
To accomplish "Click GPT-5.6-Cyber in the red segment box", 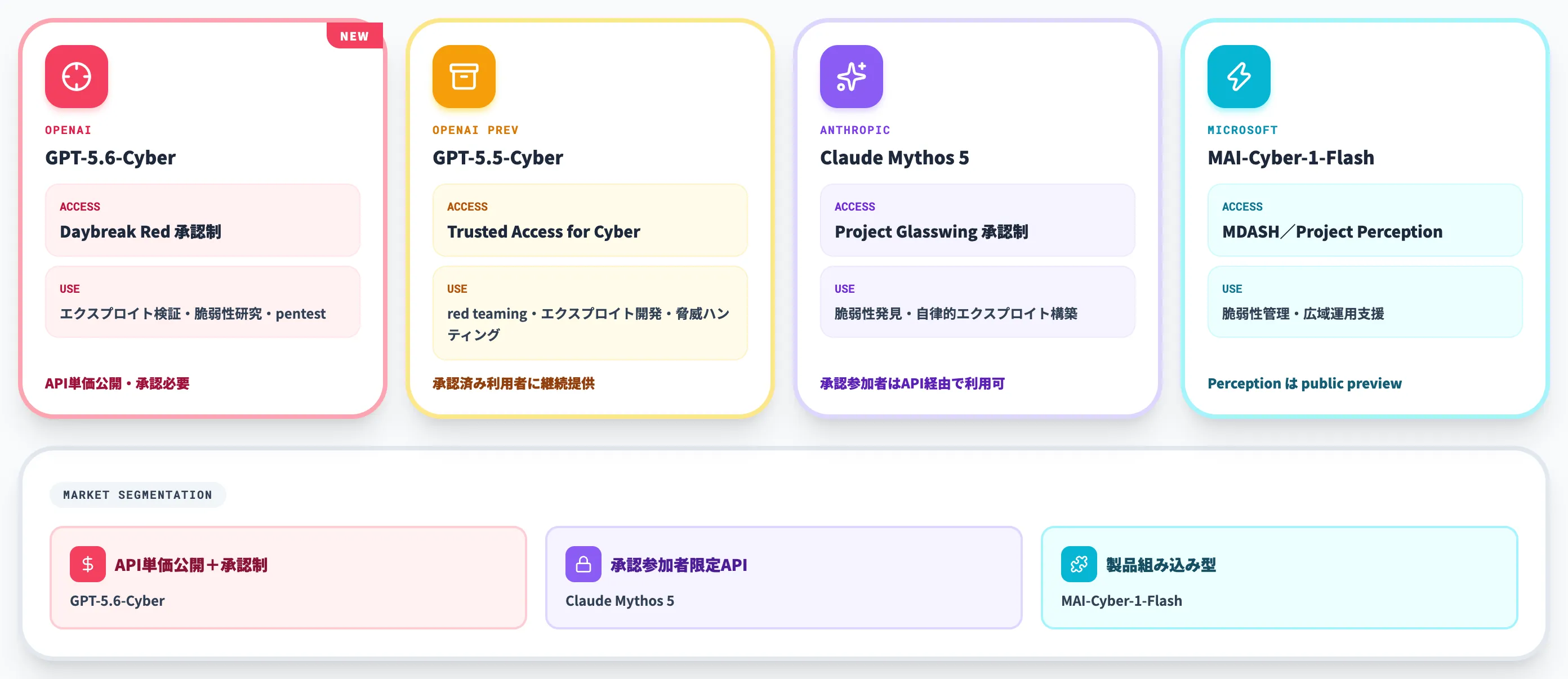I will (117, 601).
